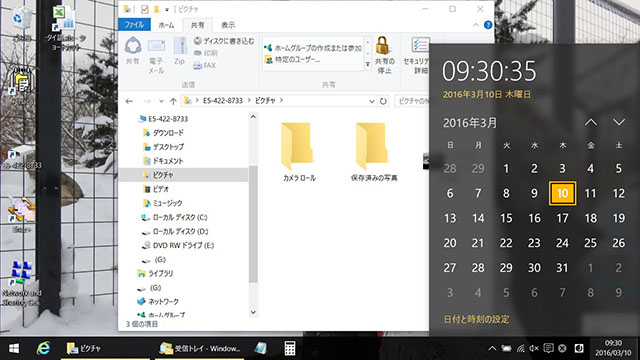The width and height of the screenshot is (640, 360).
Task: Click the volume muted tray icon
Action: tap(534, 348)
